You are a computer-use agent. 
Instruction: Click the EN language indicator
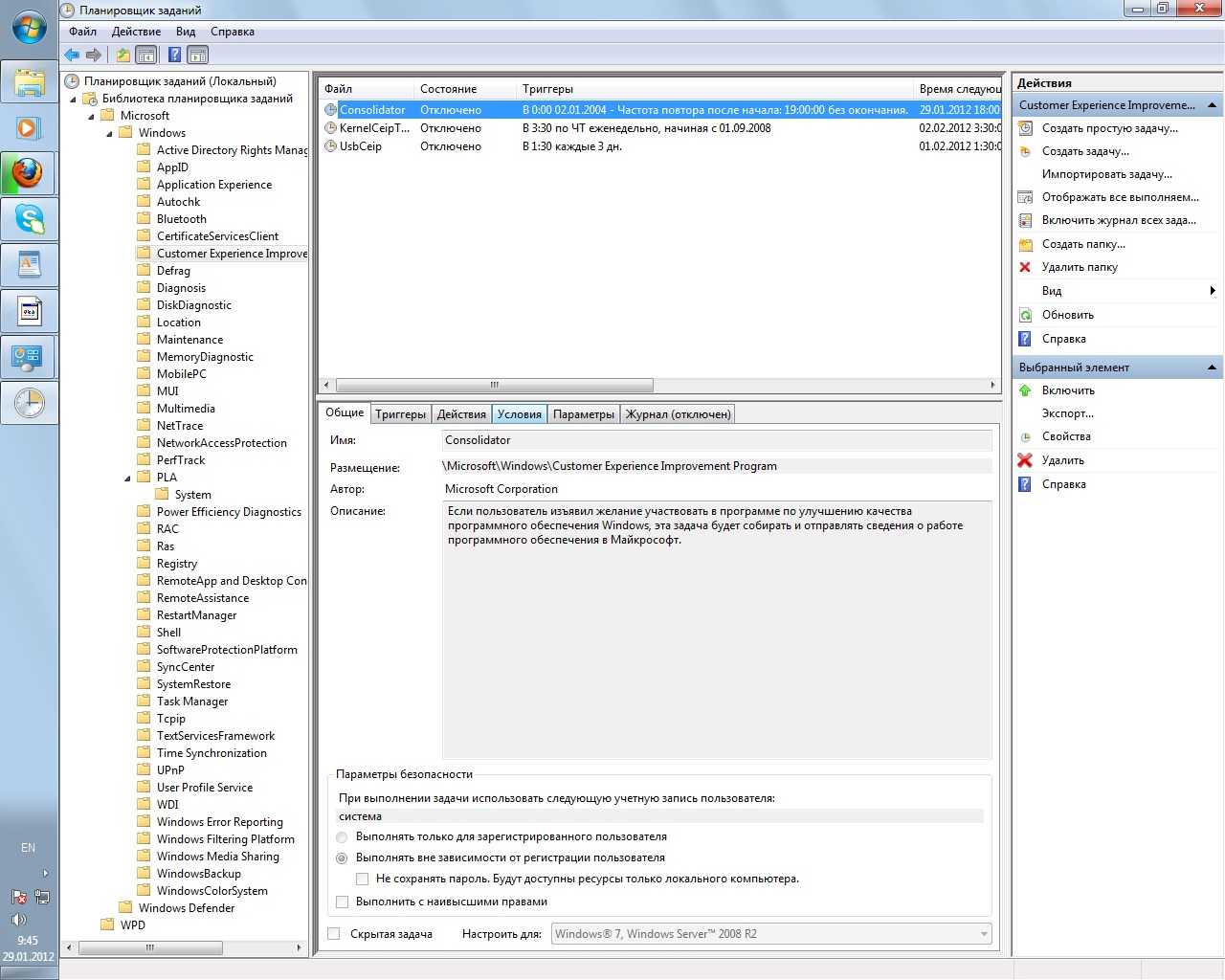coord(28,848)
